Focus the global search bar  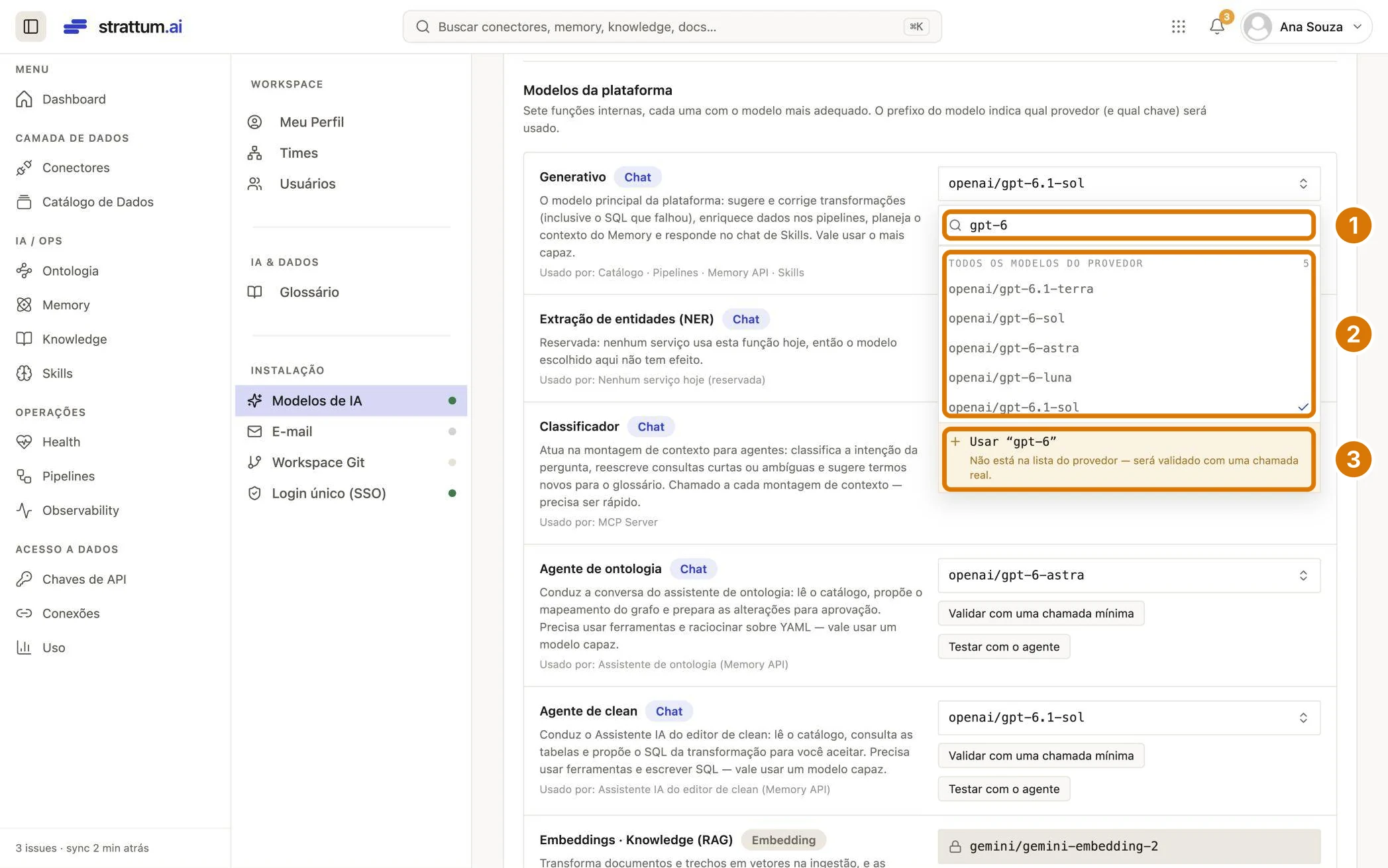click(x=672, y=27)
